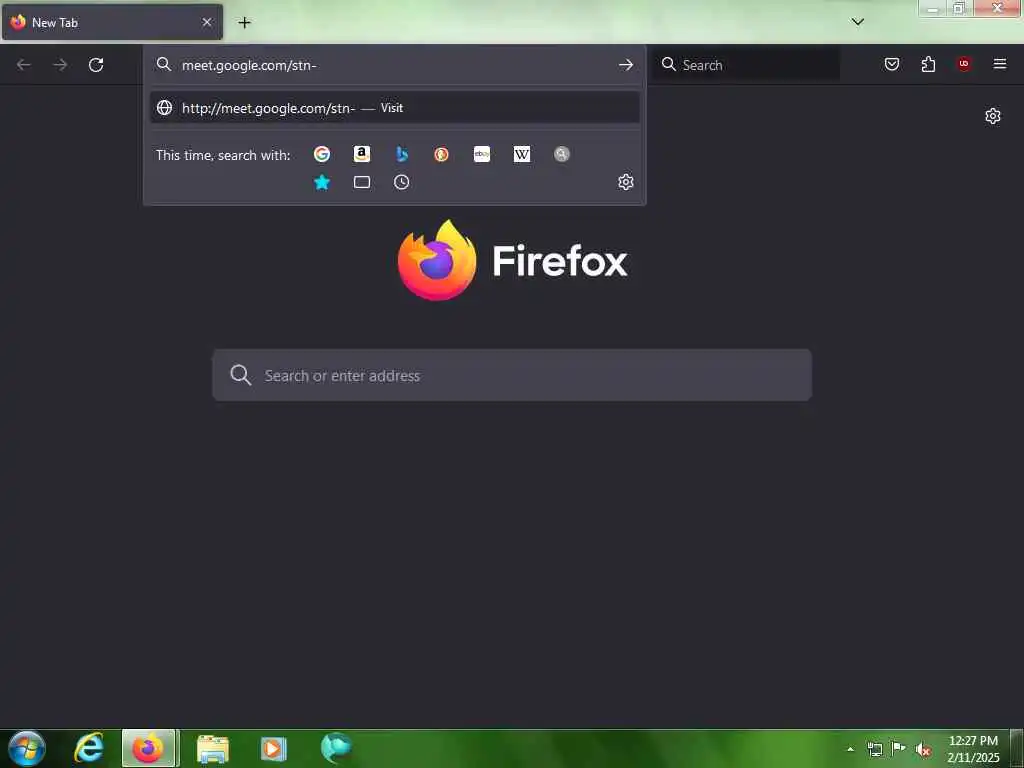Open the uBlock Origin extension icon
The height and width of the screenshot is (768, 1024).
(x=964, y=64)
